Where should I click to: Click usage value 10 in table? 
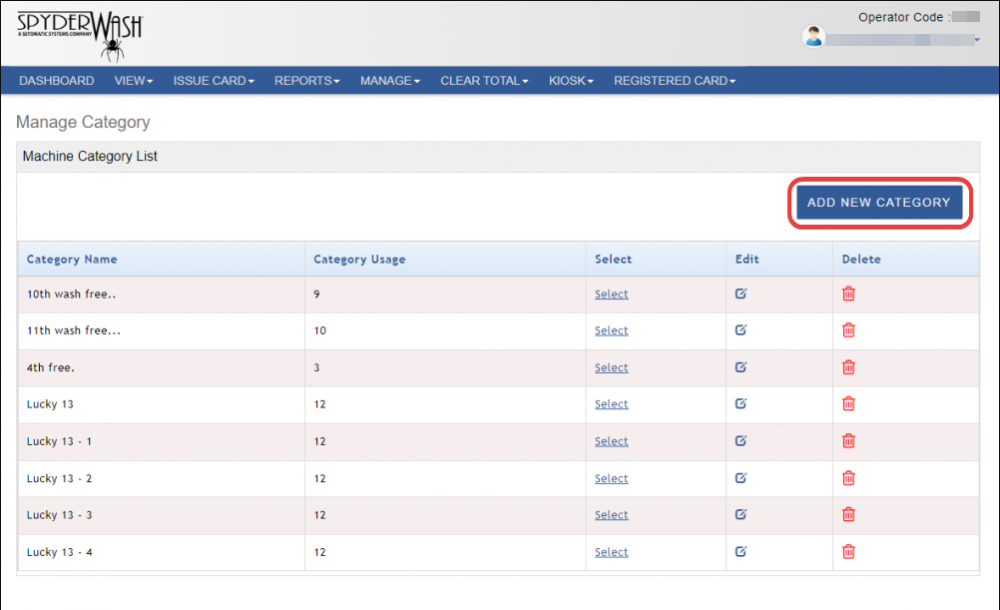(320, 331)
